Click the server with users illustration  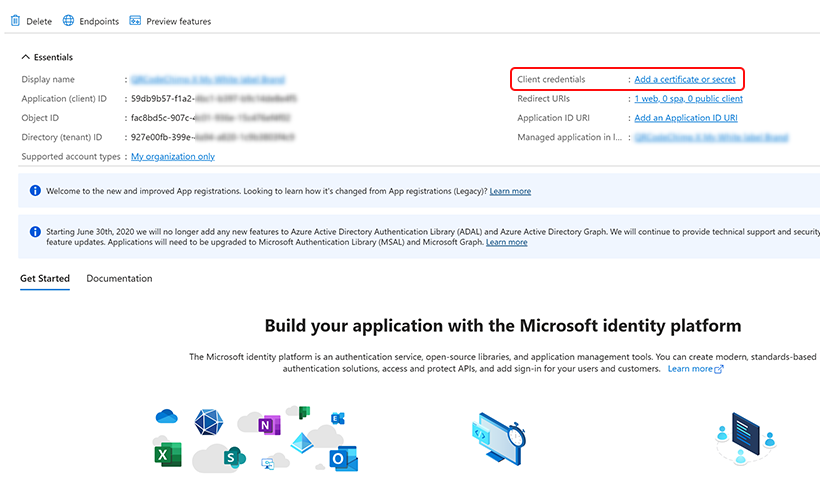745,438
